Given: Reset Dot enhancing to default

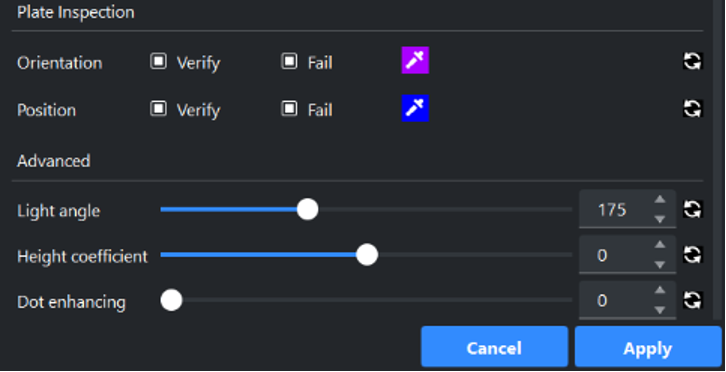Looking at the screenshot, I should tap(693, 300).
